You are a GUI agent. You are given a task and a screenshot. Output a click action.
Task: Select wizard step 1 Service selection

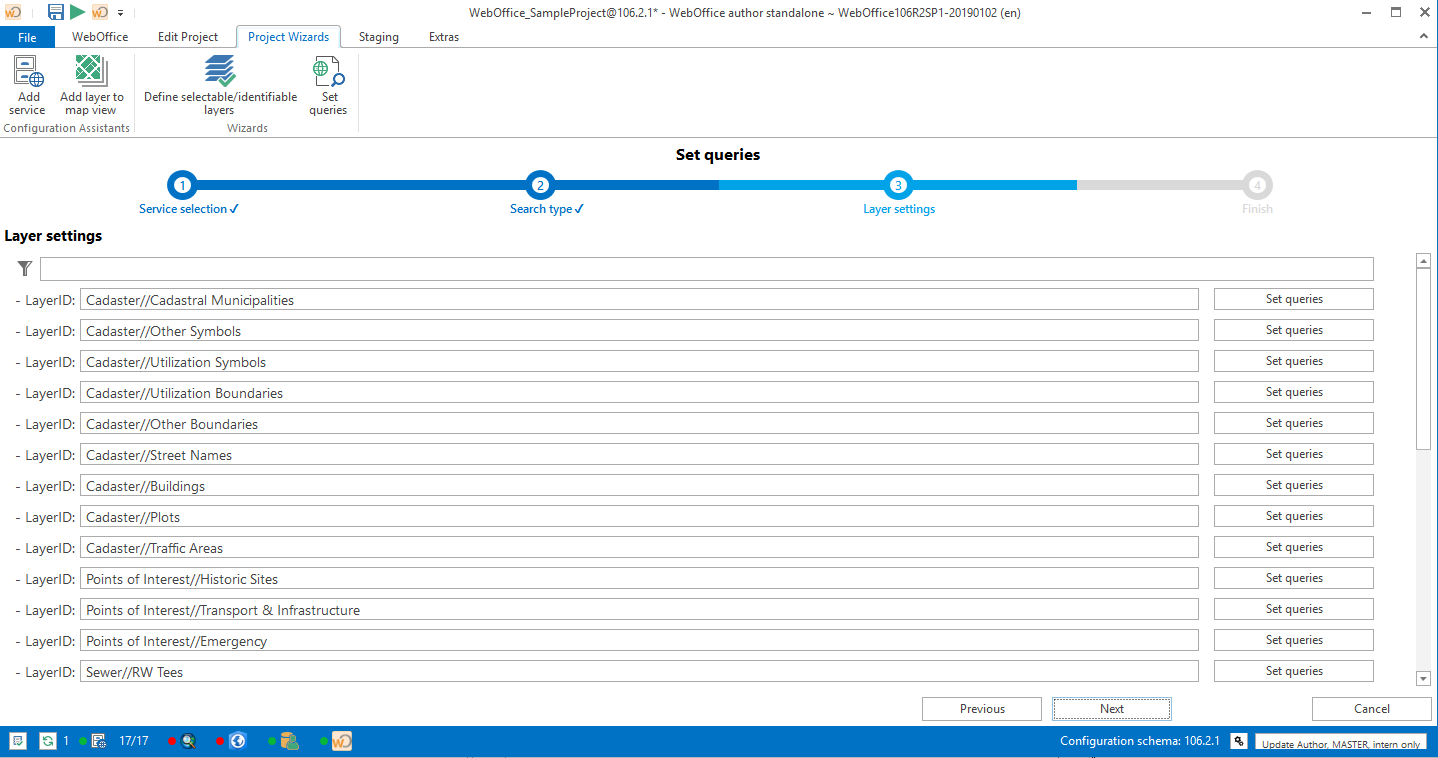click(182, 185)
